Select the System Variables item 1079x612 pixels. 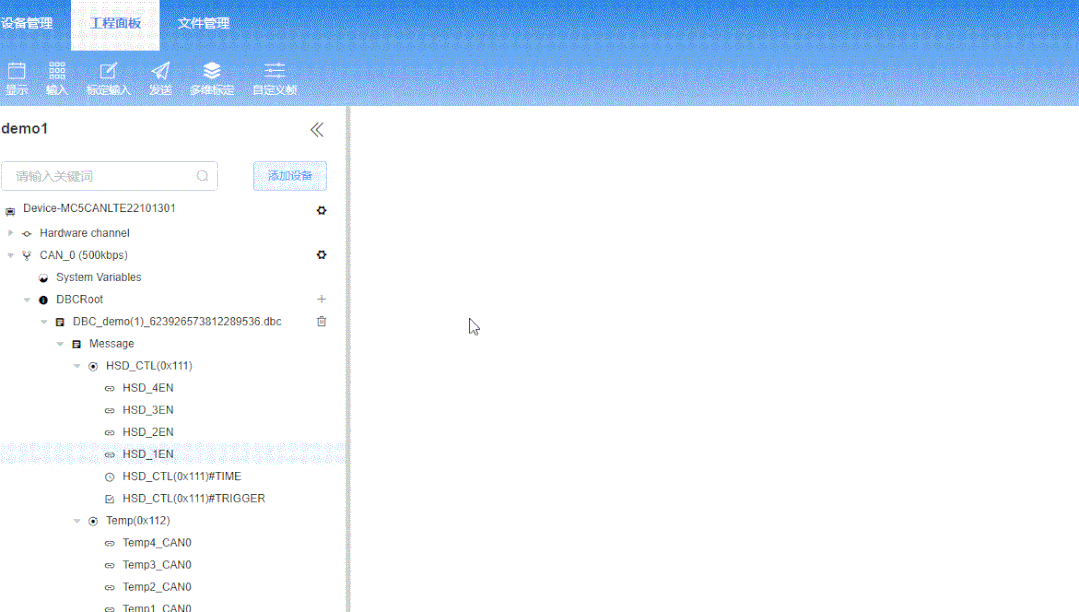tap(98, 277)
